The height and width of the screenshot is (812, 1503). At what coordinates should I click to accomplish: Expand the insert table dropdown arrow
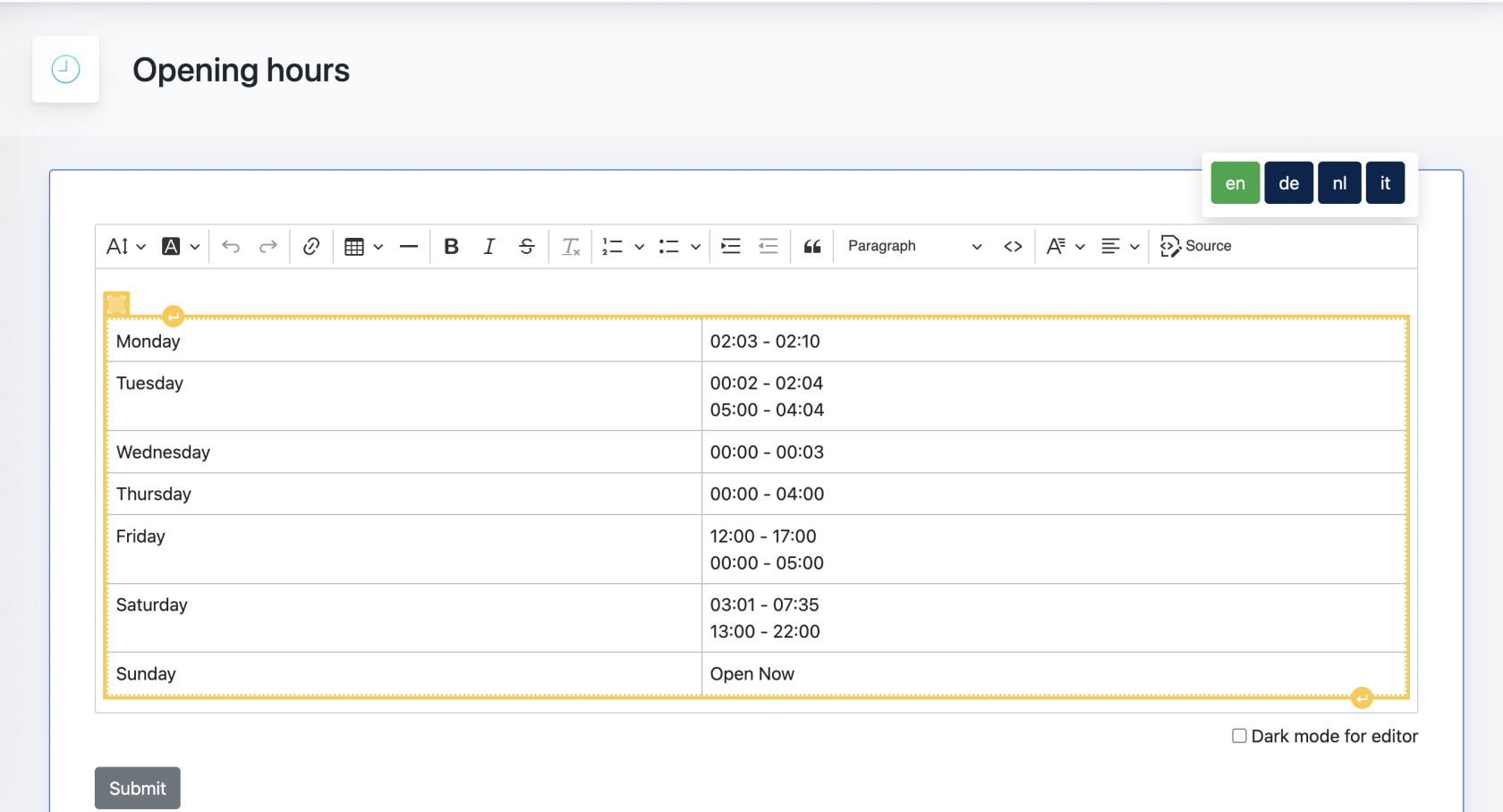378,247
